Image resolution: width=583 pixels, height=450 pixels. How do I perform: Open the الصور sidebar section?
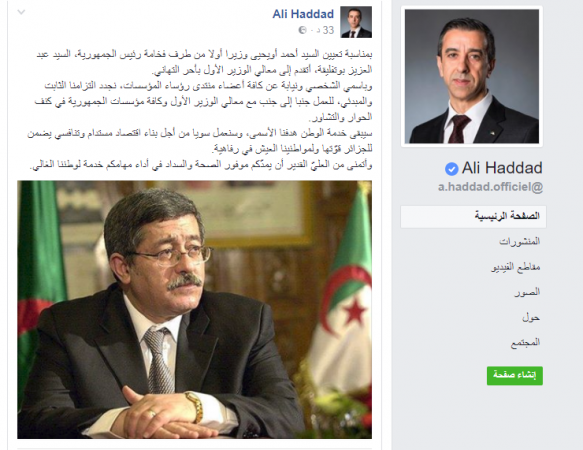527,292
